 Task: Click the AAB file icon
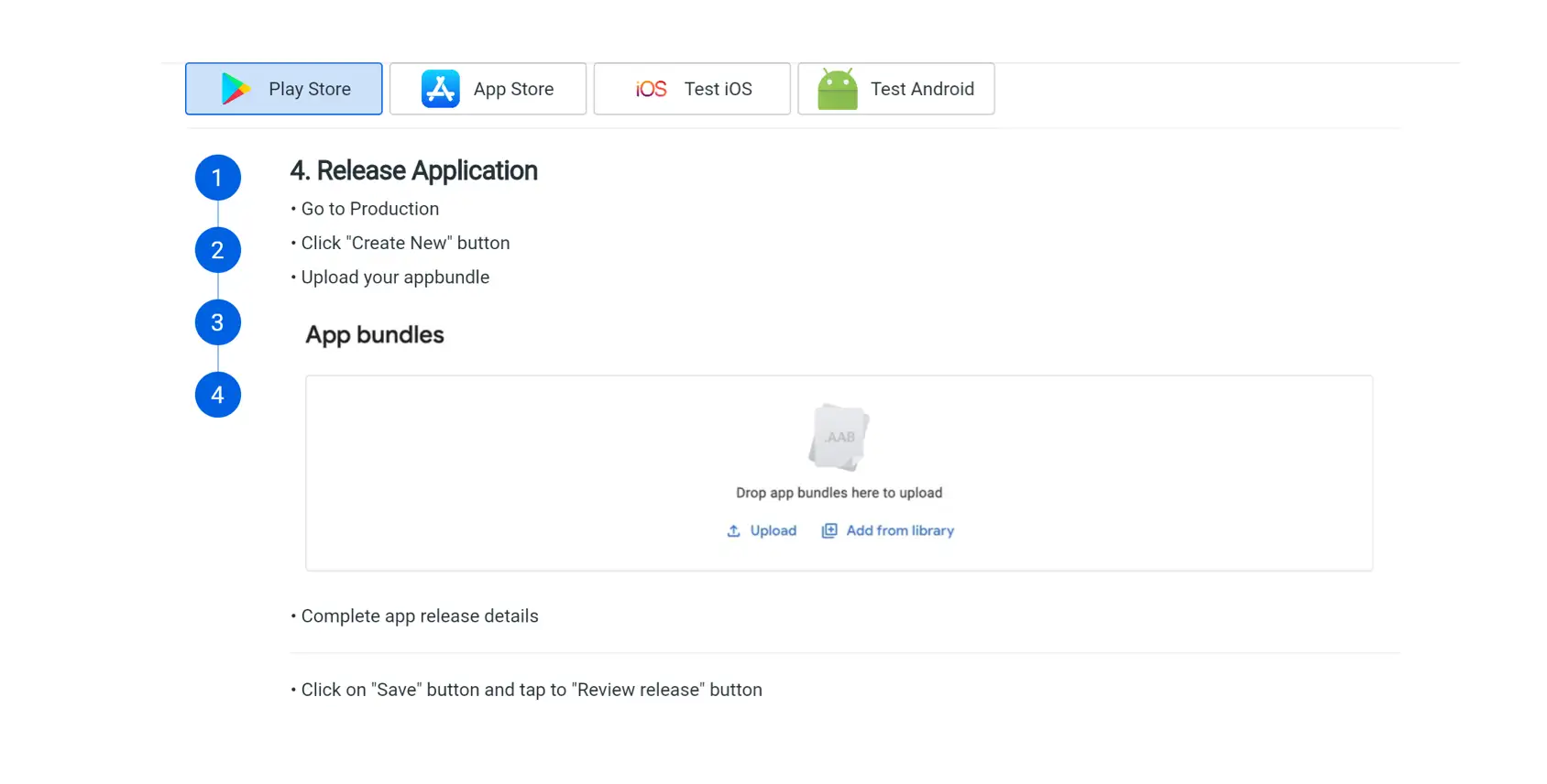(x=839, y=437)
